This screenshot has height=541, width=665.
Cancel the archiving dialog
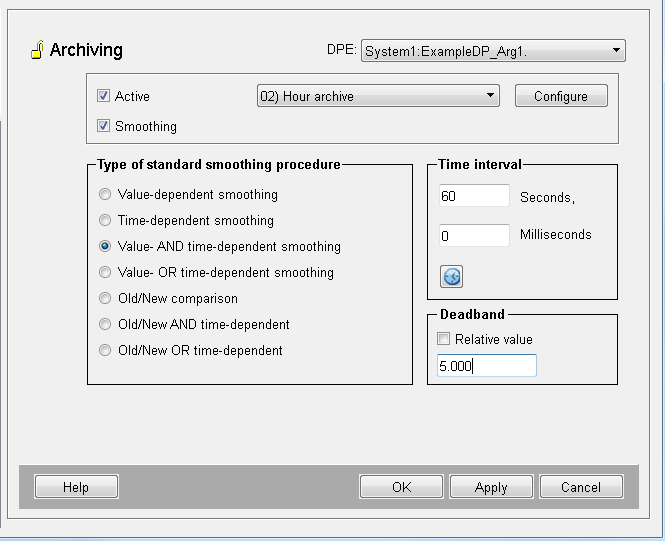click(x=581, y=487)
